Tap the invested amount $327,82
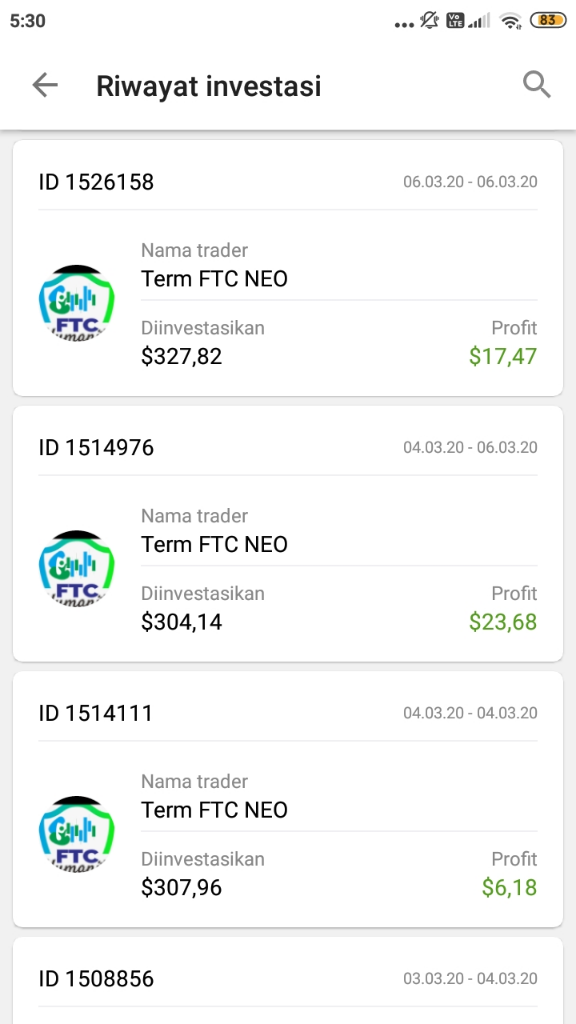 (x=182, y=357)
